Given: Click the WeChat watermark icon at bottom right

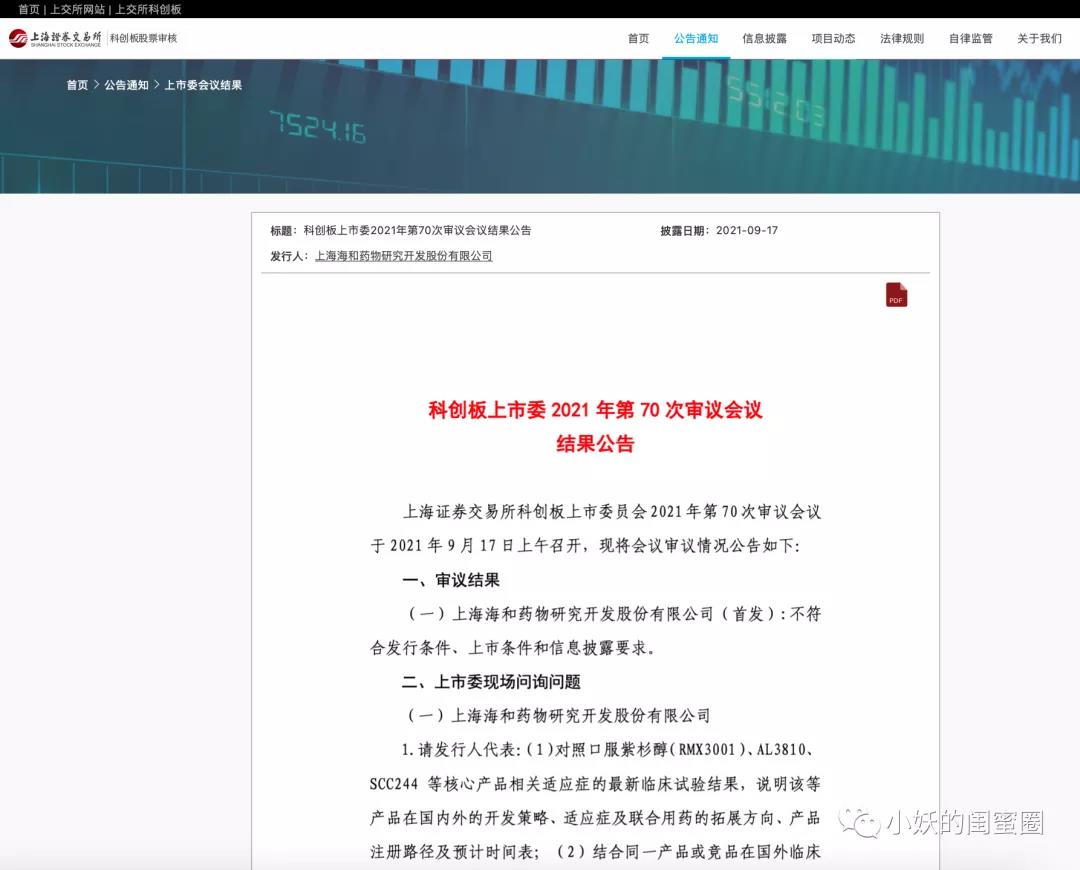Looking at the screenshot, I should [x=860, y=822].
